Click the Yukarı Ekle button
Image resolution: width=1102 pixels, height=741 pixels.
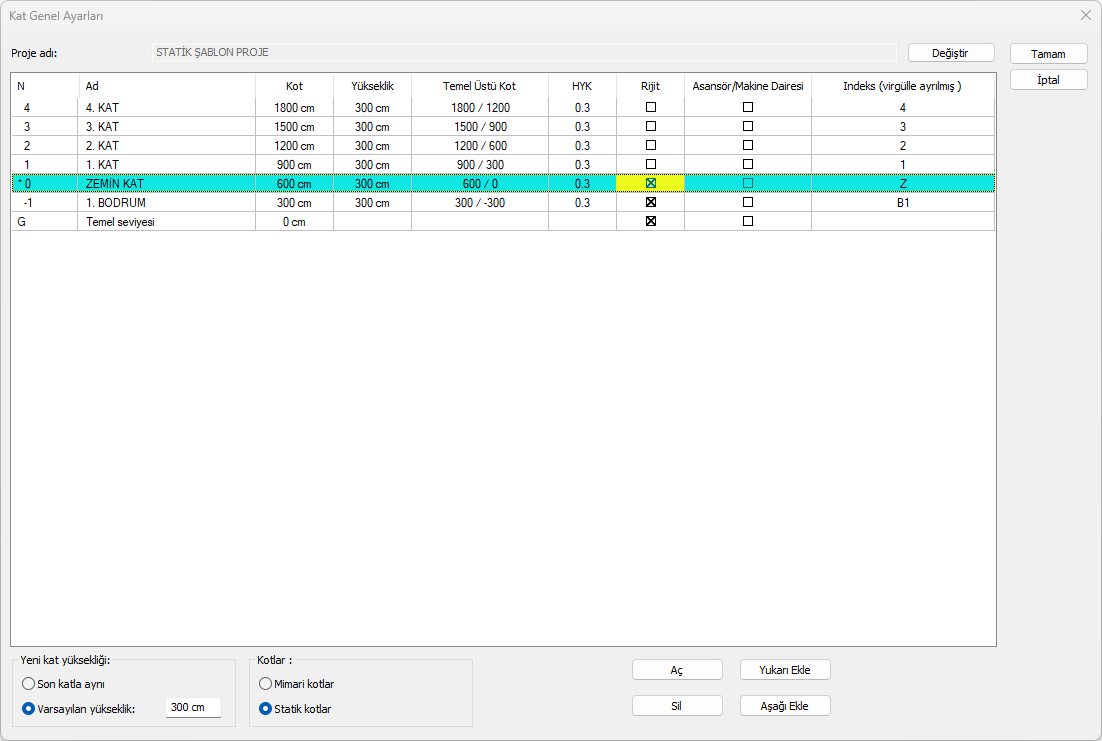coord(785,670)
